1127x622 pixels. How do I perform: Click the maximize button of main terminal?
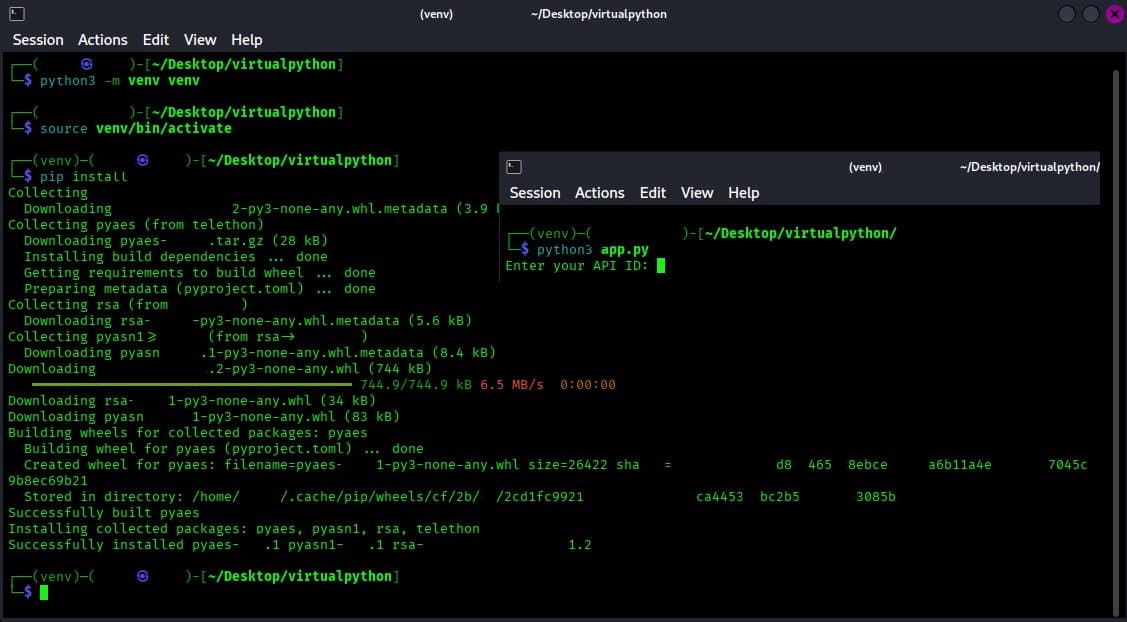[1090, 14]
